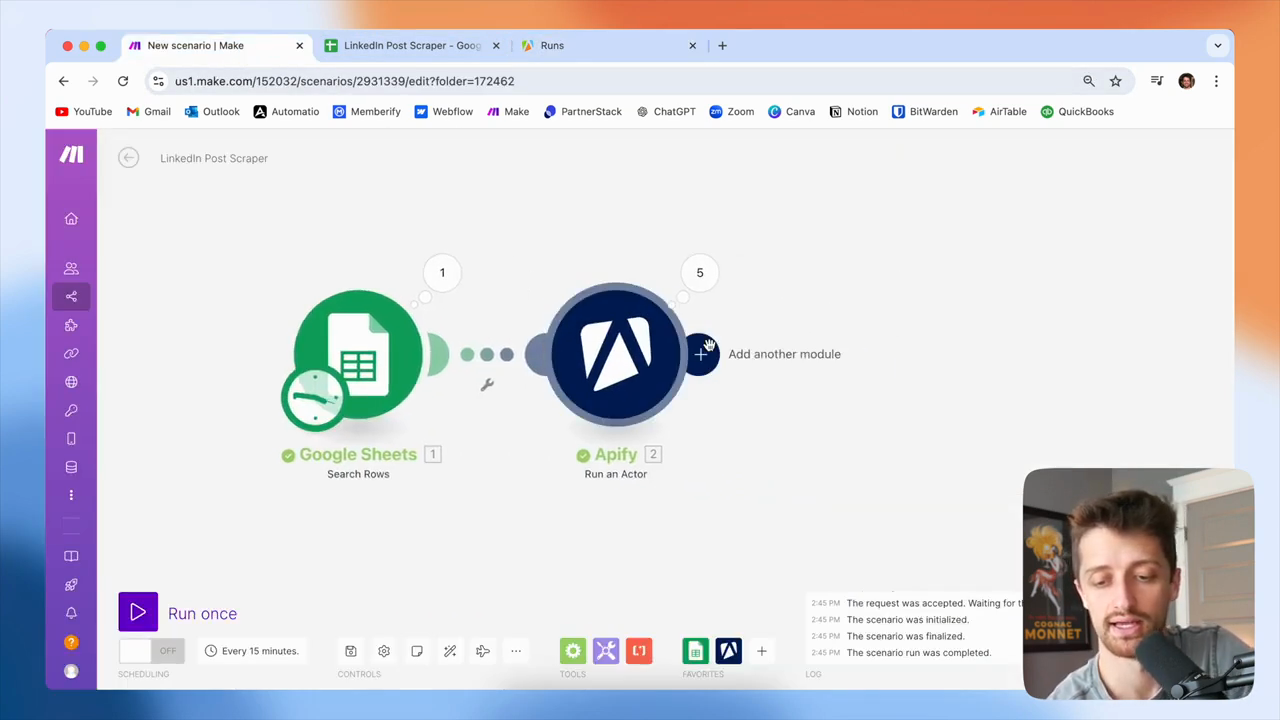Open the Notes icon in Controls
1280x720 pixels.
tap(417, 651)
